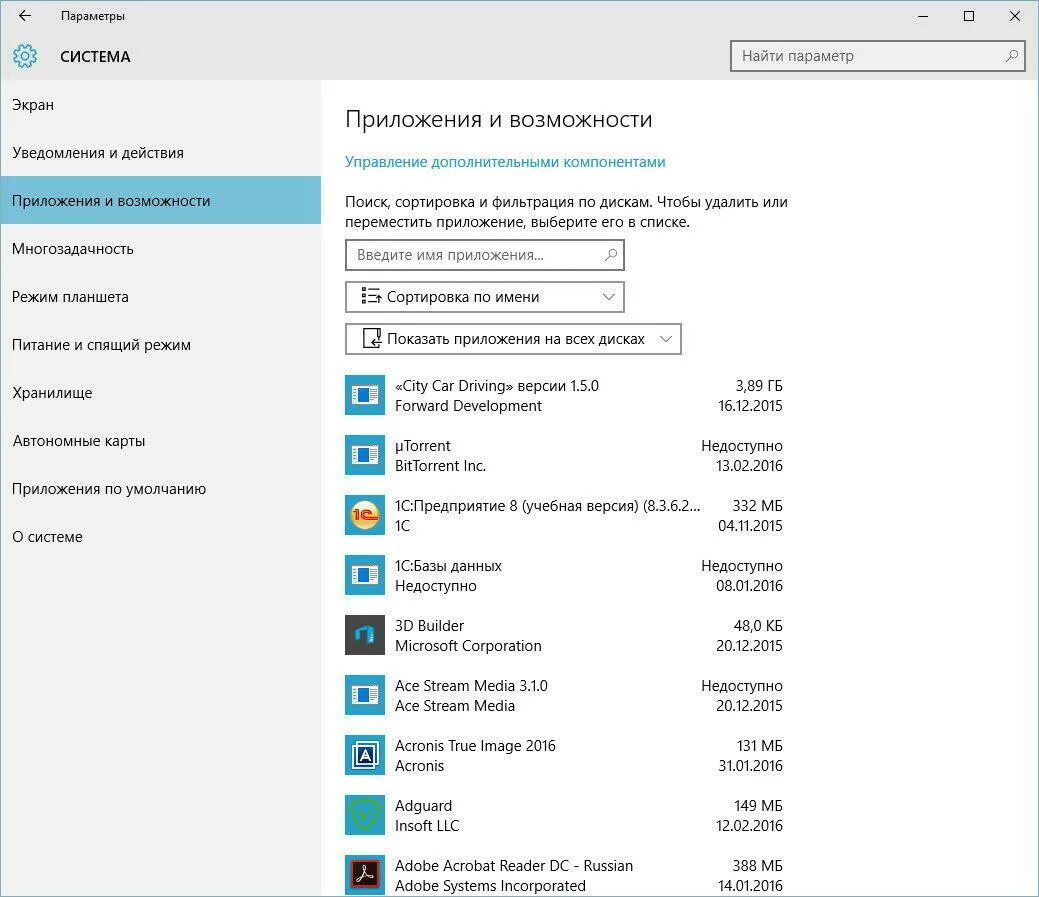
Task: Go to Хранилище section
Action: 160,392
